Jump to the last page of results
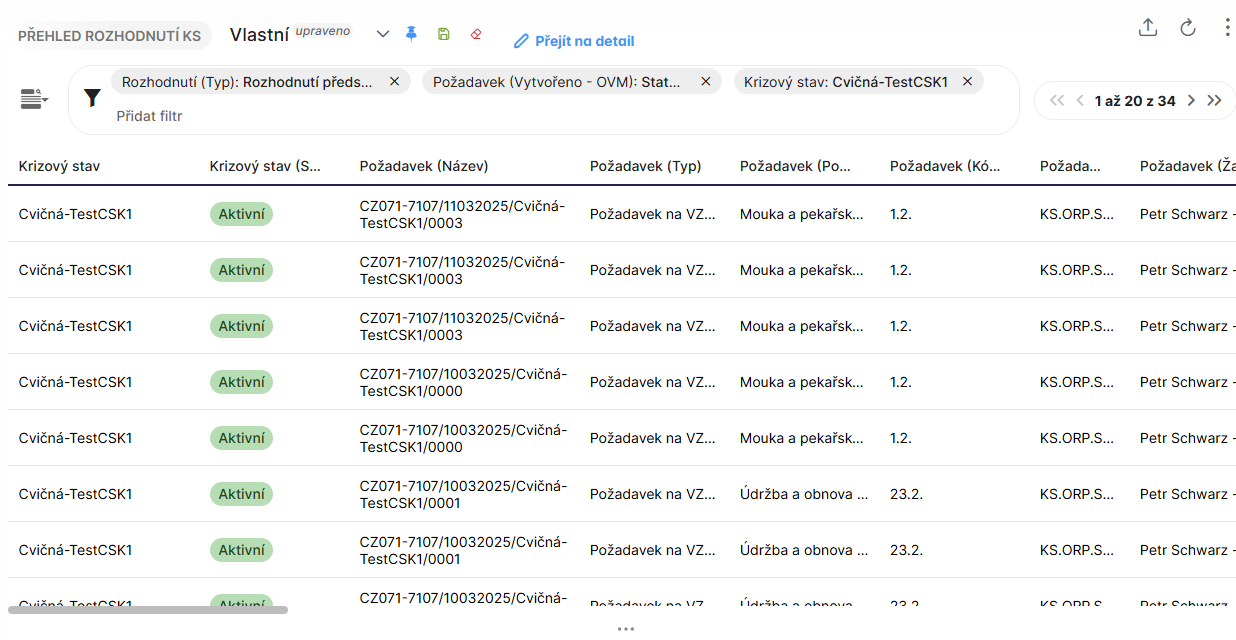The width and height of the screenshot is (1236, 640). coord(1214,101)
